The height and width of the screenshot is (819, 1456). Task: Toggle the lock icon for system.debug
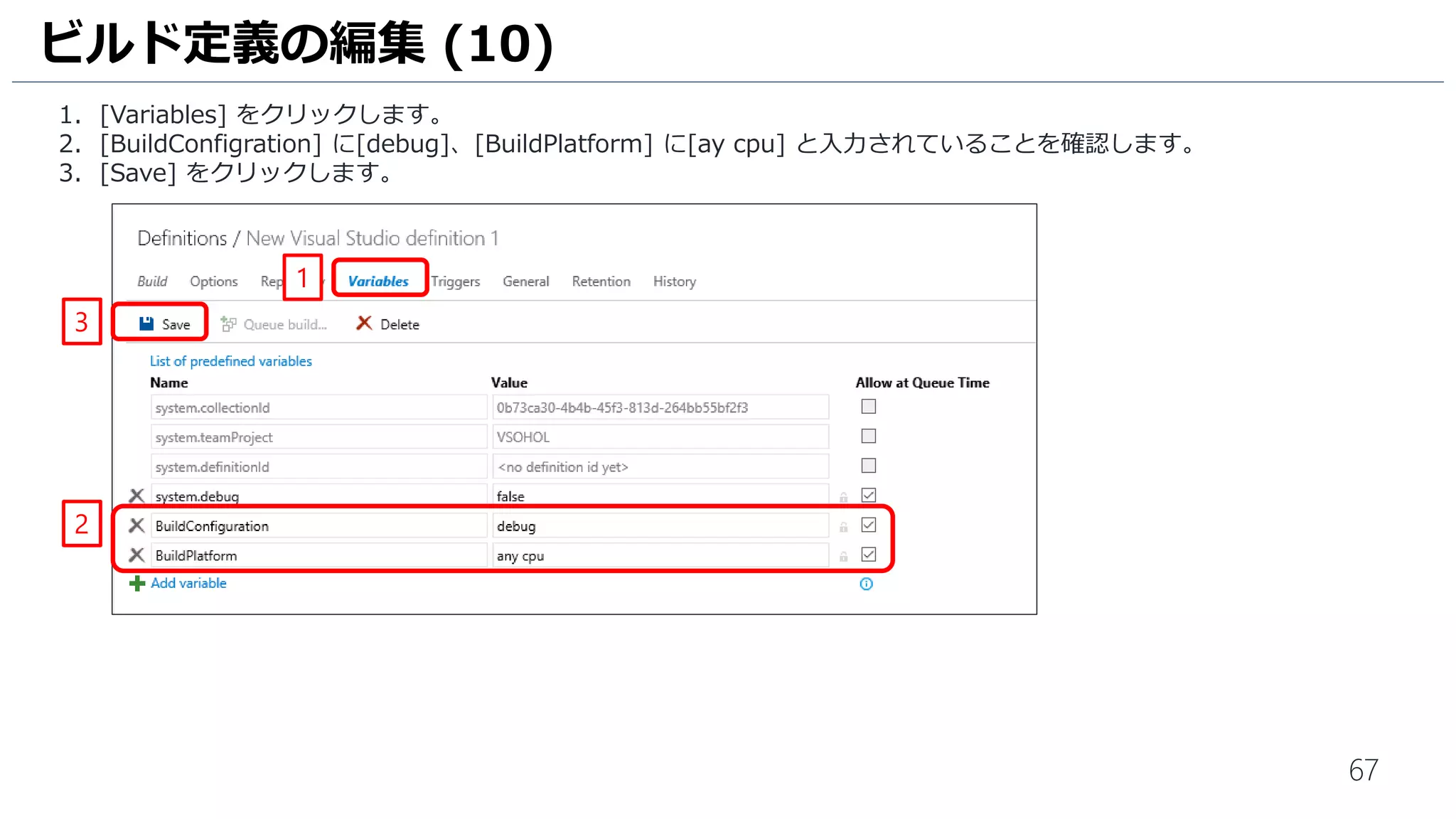click(843, 497)
